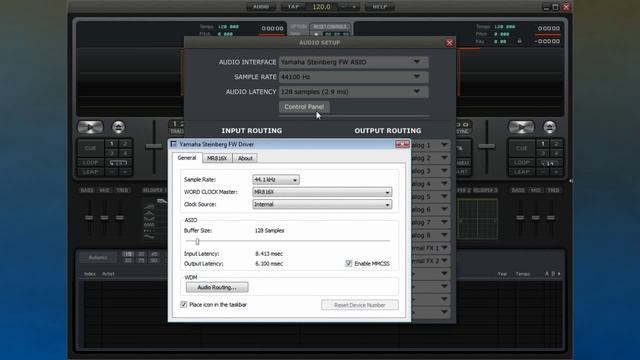The height and width of the screenshot is (360, 640).
Task: Eject the track from the right deck
Action: click(x=549, y=127)
